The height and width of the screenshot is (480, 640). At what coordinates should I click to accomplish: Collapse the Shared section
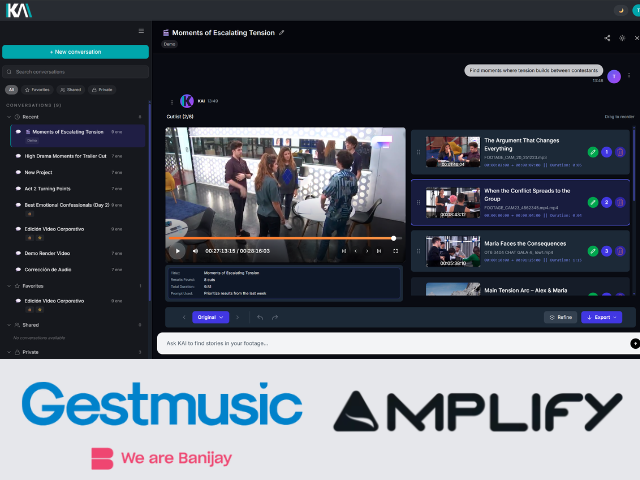tap(9, 325)
